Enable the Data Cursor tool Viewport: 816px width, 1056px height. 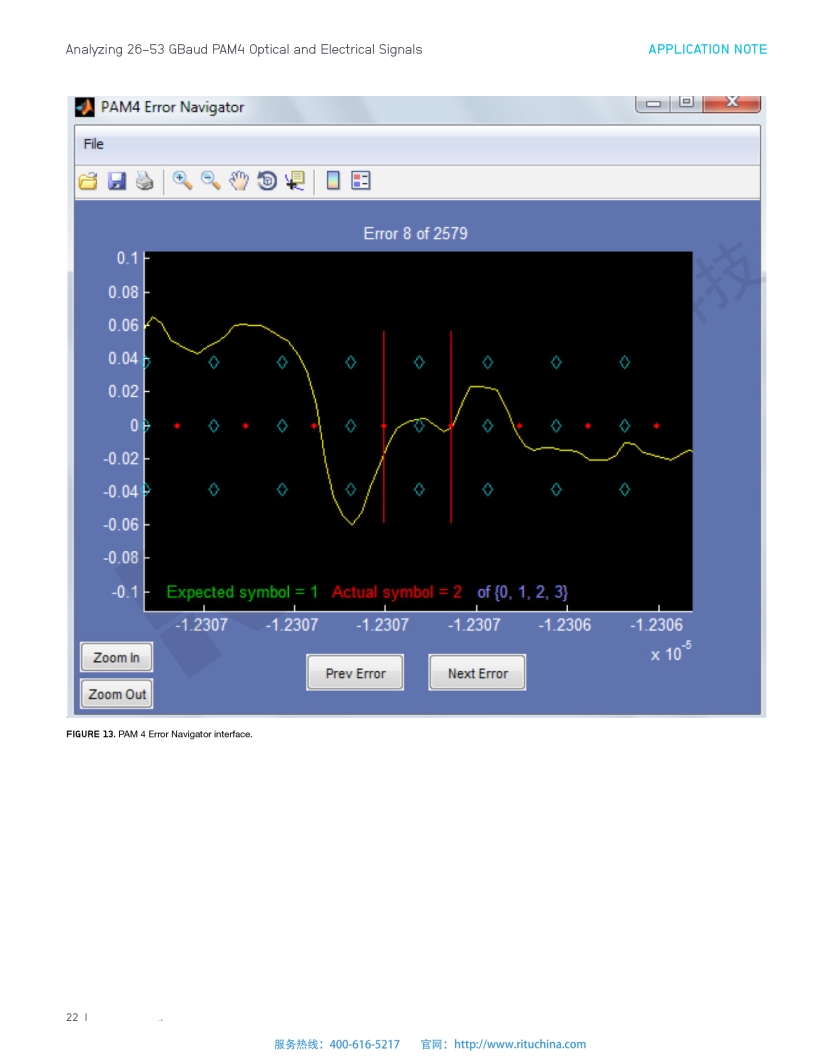click(295, 181)
